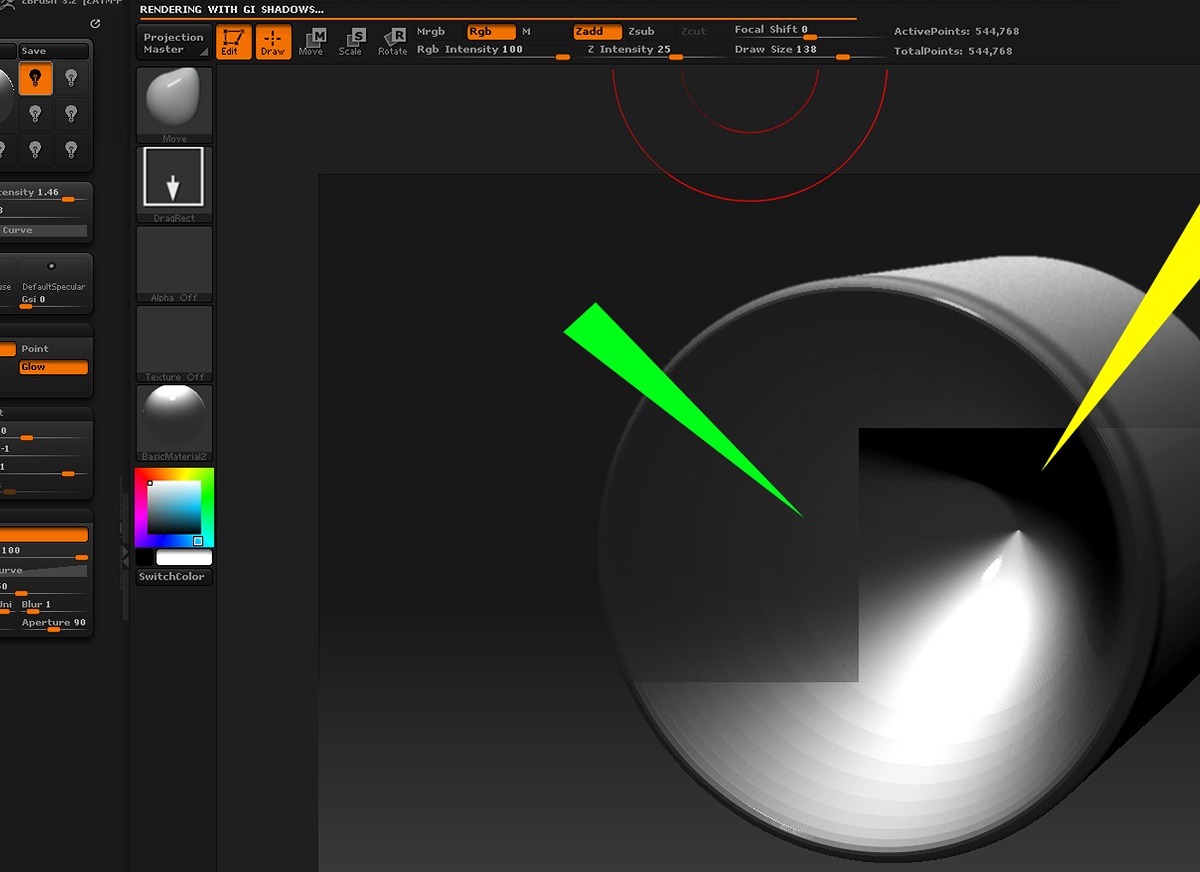Open the Projection Master panel
1200x872 pixels.
174,42
